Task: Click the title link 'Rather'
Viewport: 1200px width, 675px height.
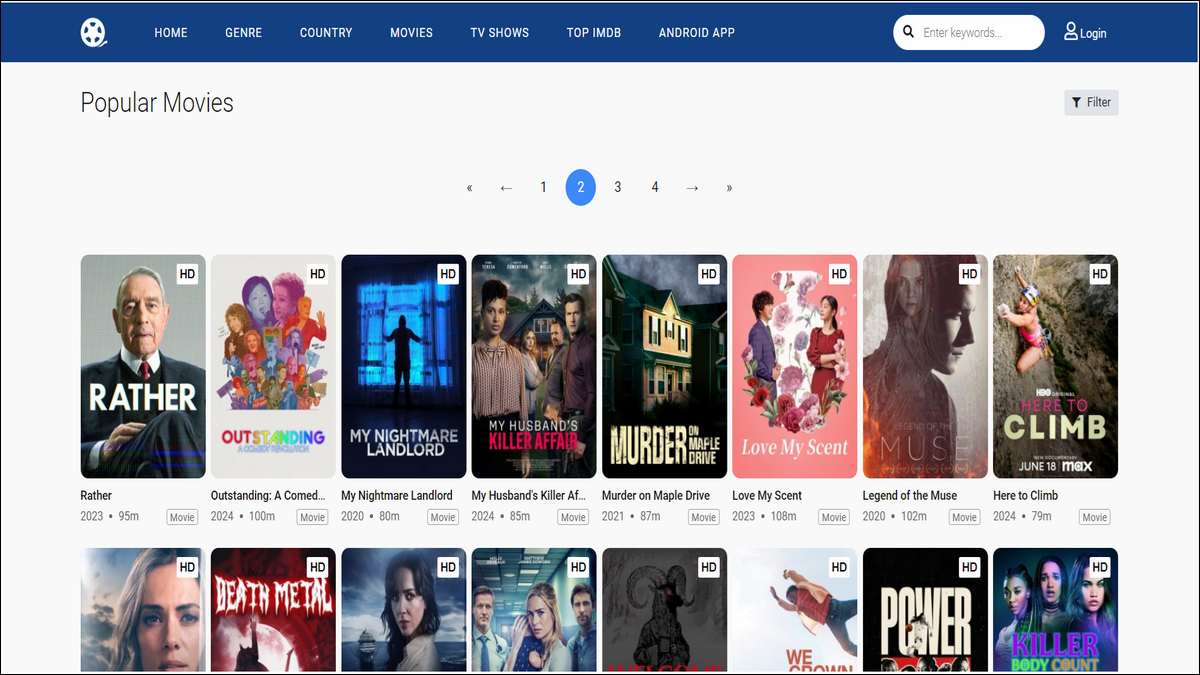Action: tap(96, 495)
